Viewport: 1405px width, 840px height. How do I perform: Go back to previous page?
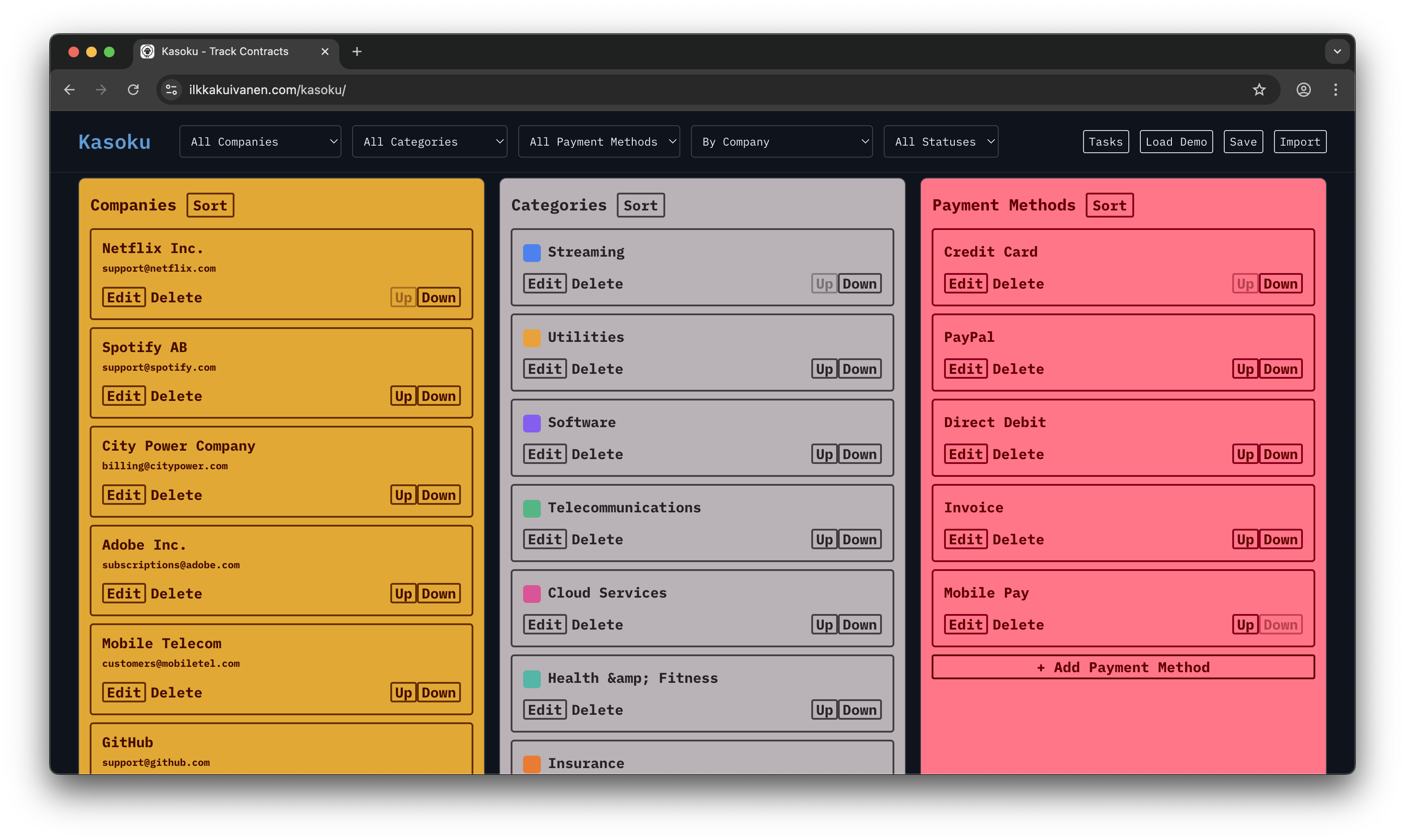point(70,89)
